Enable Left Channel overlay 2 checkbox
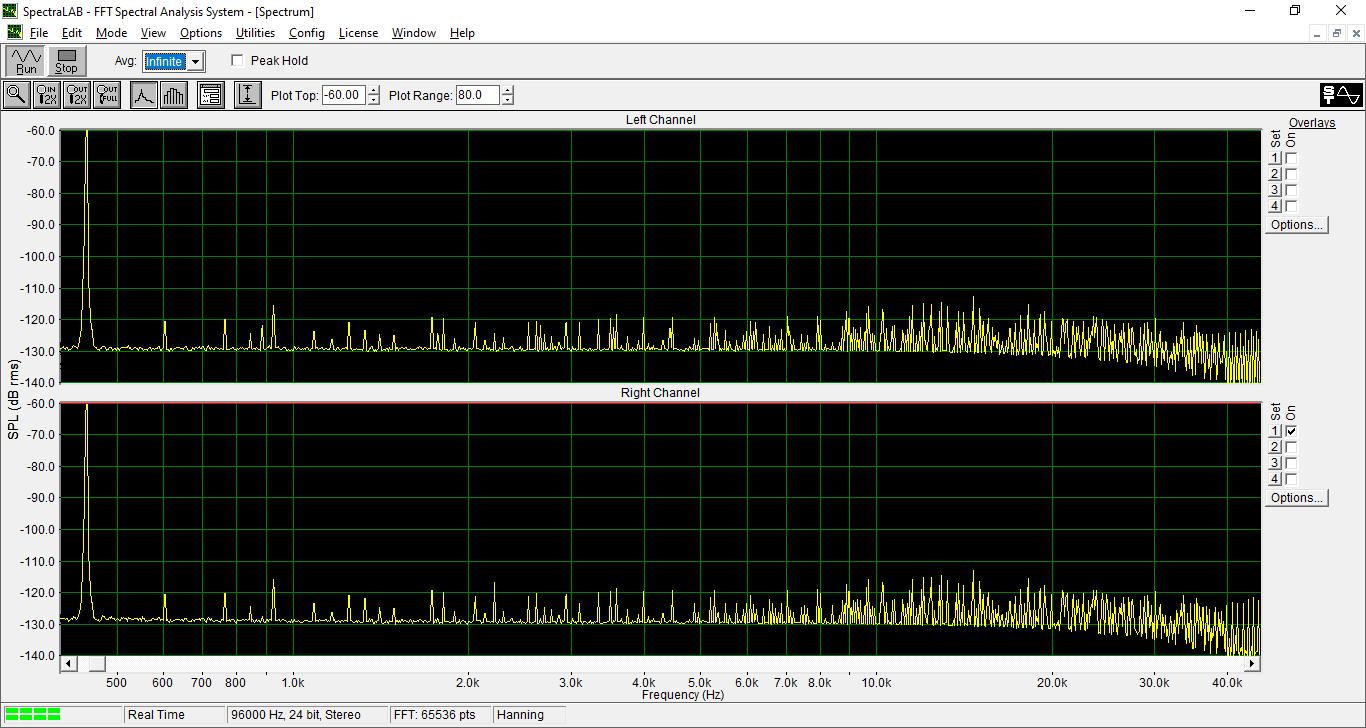This screenshot has height=728, width=1366. 1291,174
